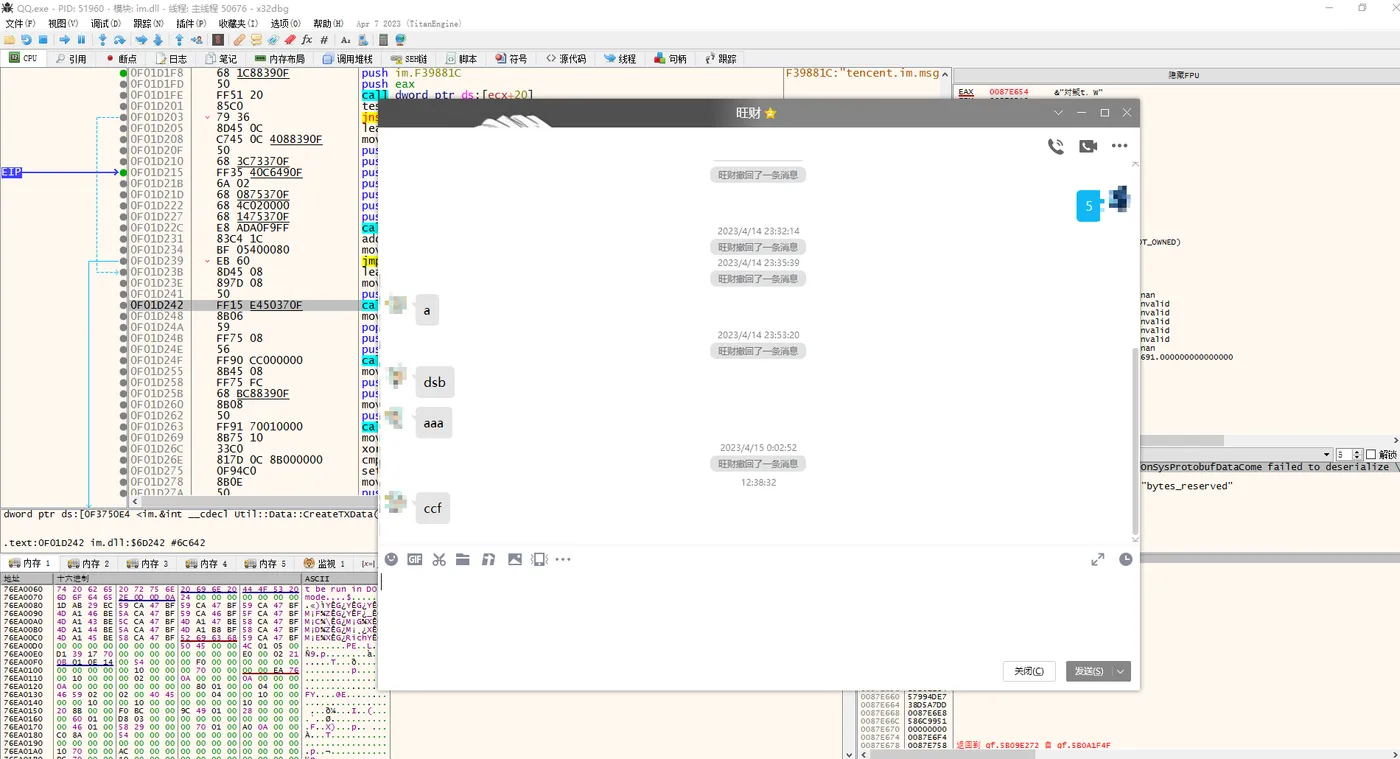The image size is (1400, 759).
Task: Open the 发送 button dropdown arrow
Action: [x=1121, y=671]
